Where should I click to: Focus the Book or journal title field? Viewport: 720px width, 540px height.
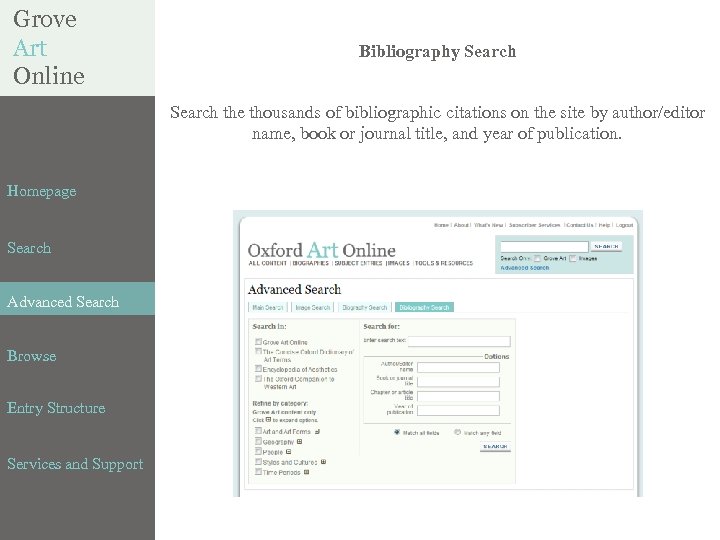pos(458,382)
